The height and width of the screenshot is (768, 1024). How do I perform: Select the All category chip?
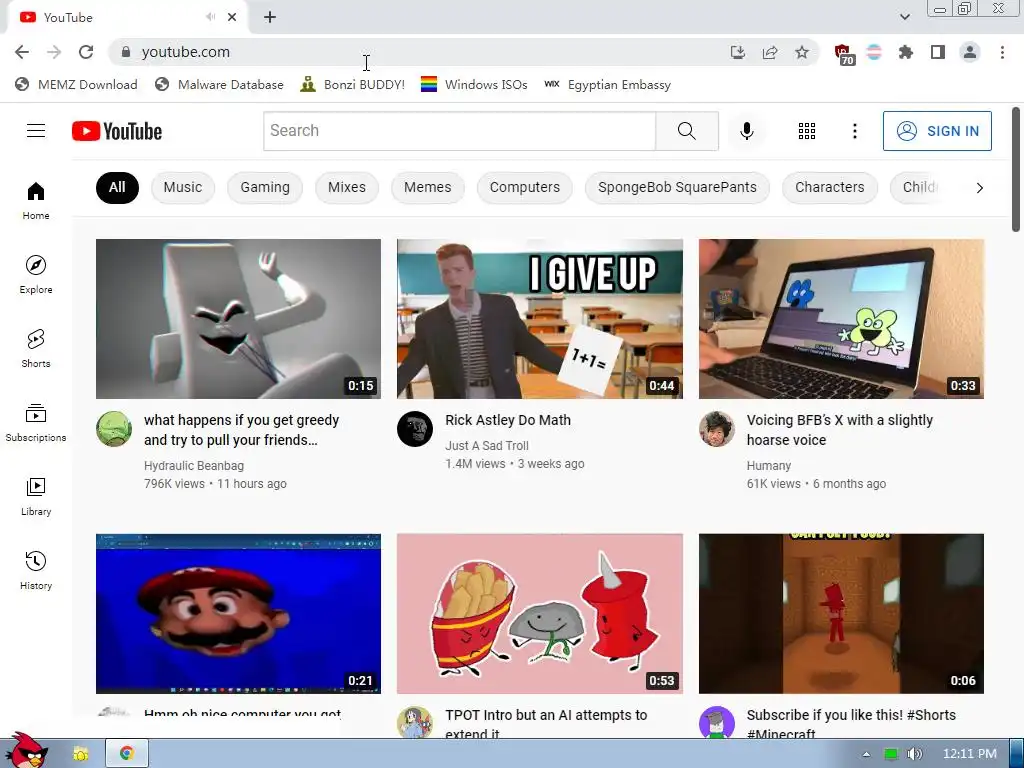tap(118, 187)
